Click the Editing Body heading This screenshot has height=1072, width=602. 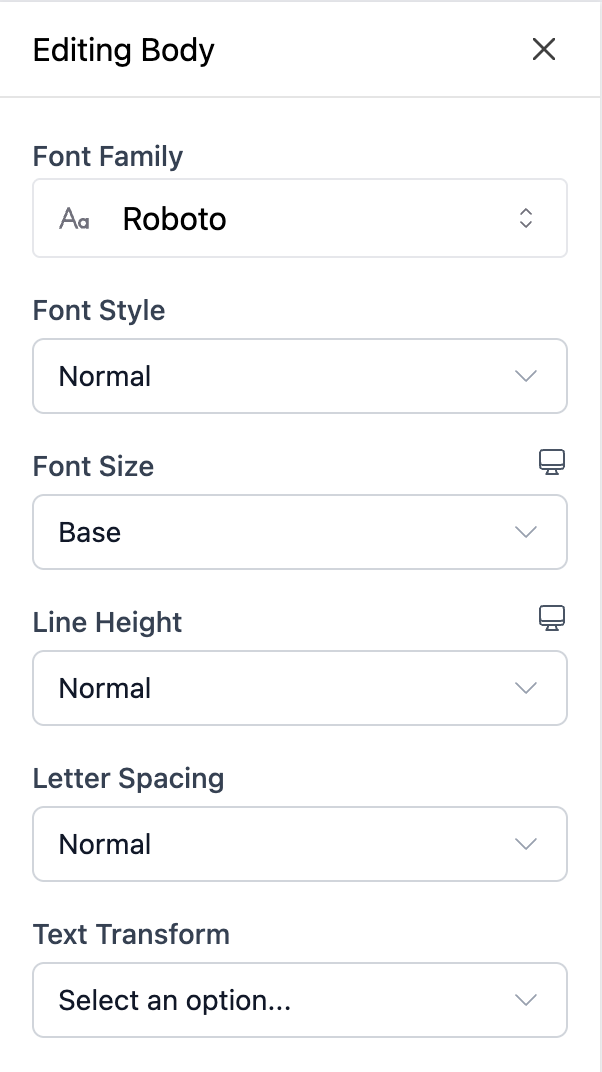click(x=123, y=49)
